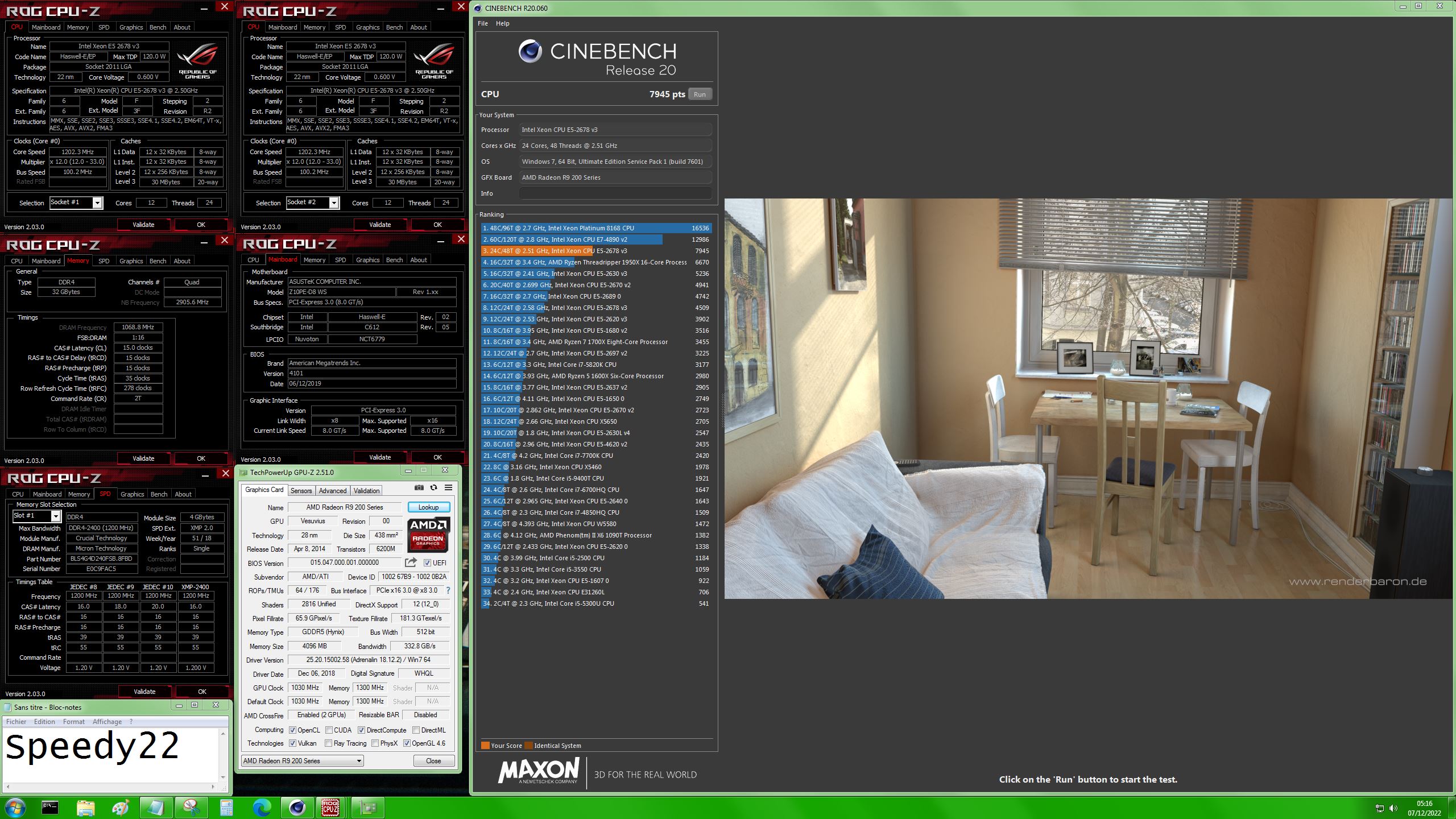Click the BIOS export share-arrow icon in GPU-Z
Image resolution: width=1456 pixels, height=819 pixels.
tap(411, 562)
